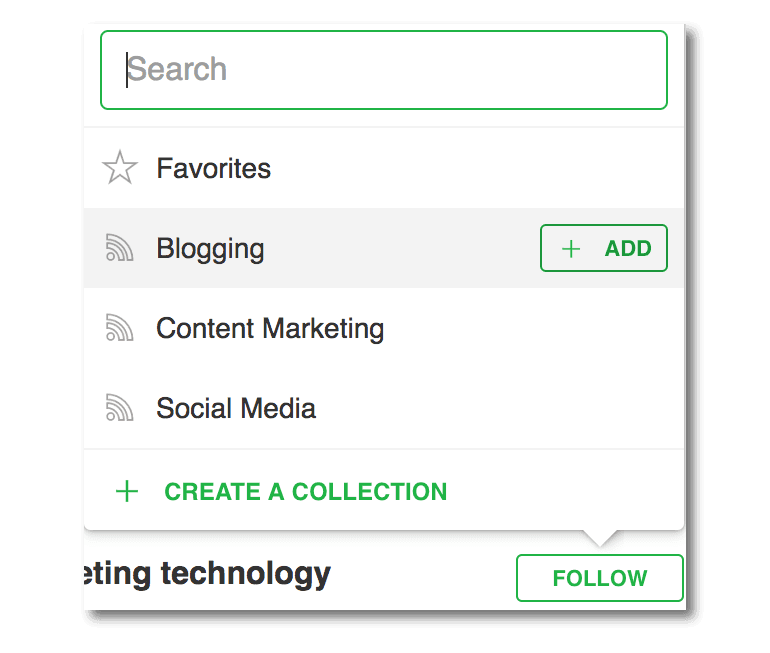
Task: Click the Search placeholder text
Action: (x=178, y=70)
